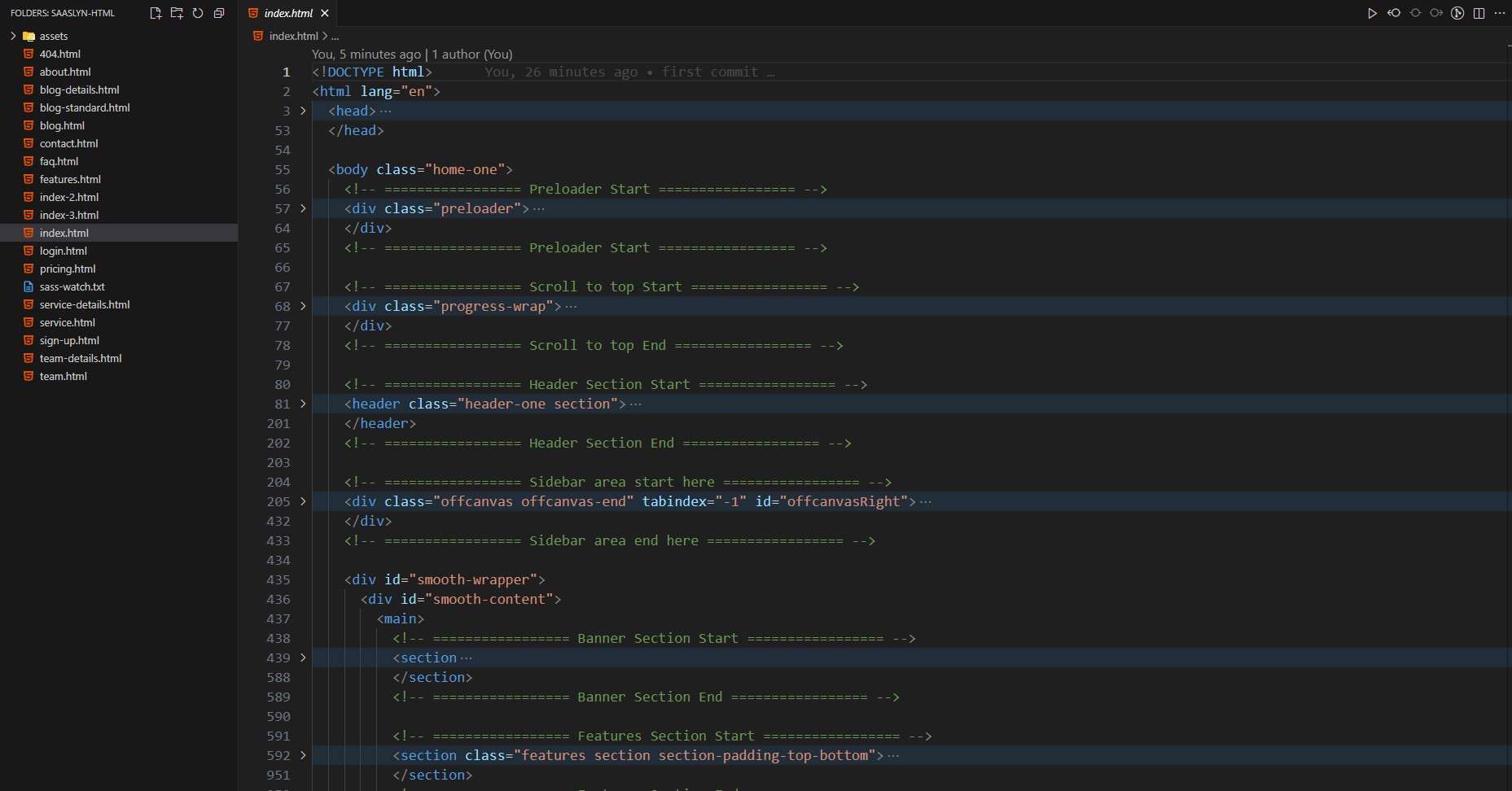The width and height of the screenshot is (1512, 791).
Task: Run the file with the play button
Action: coord(1372,13)
